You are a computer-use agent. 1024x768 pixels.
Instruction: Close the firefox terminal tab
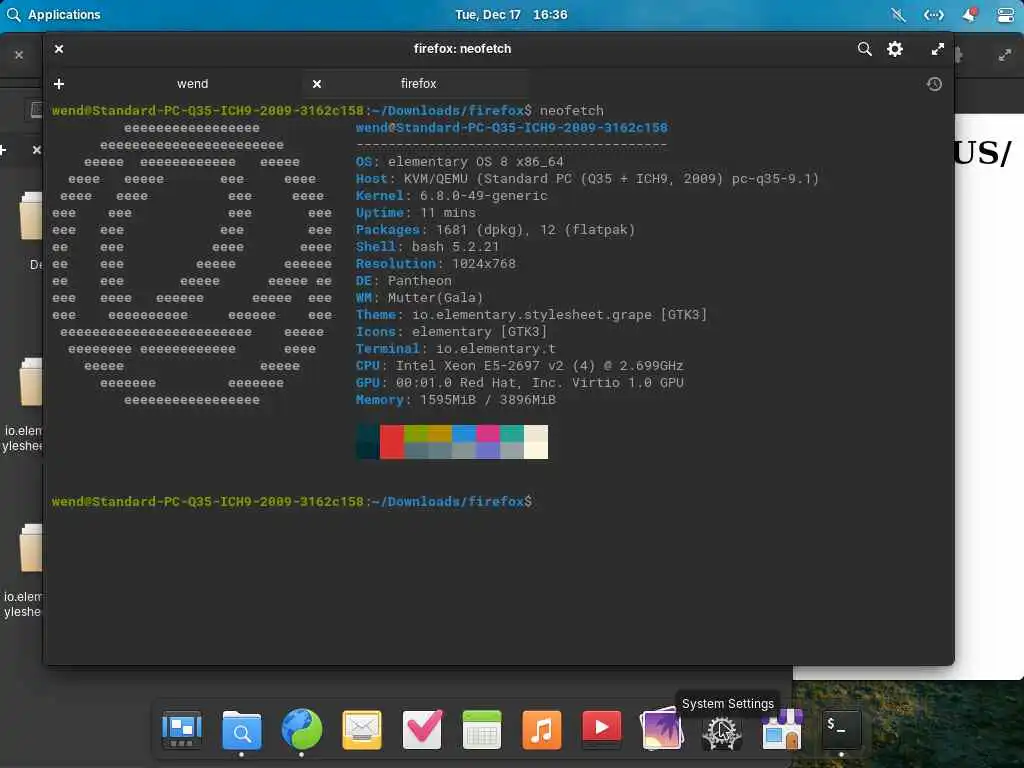[317, 84]
